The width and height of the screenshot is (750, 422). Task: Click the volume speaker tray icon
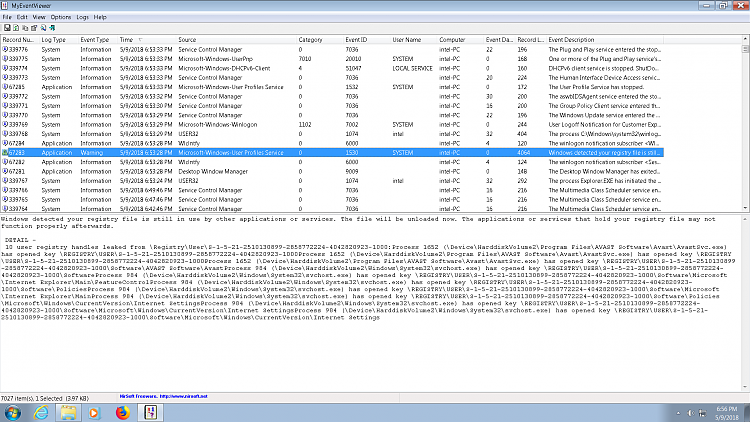pyautogui.click(x=691, y=413)
